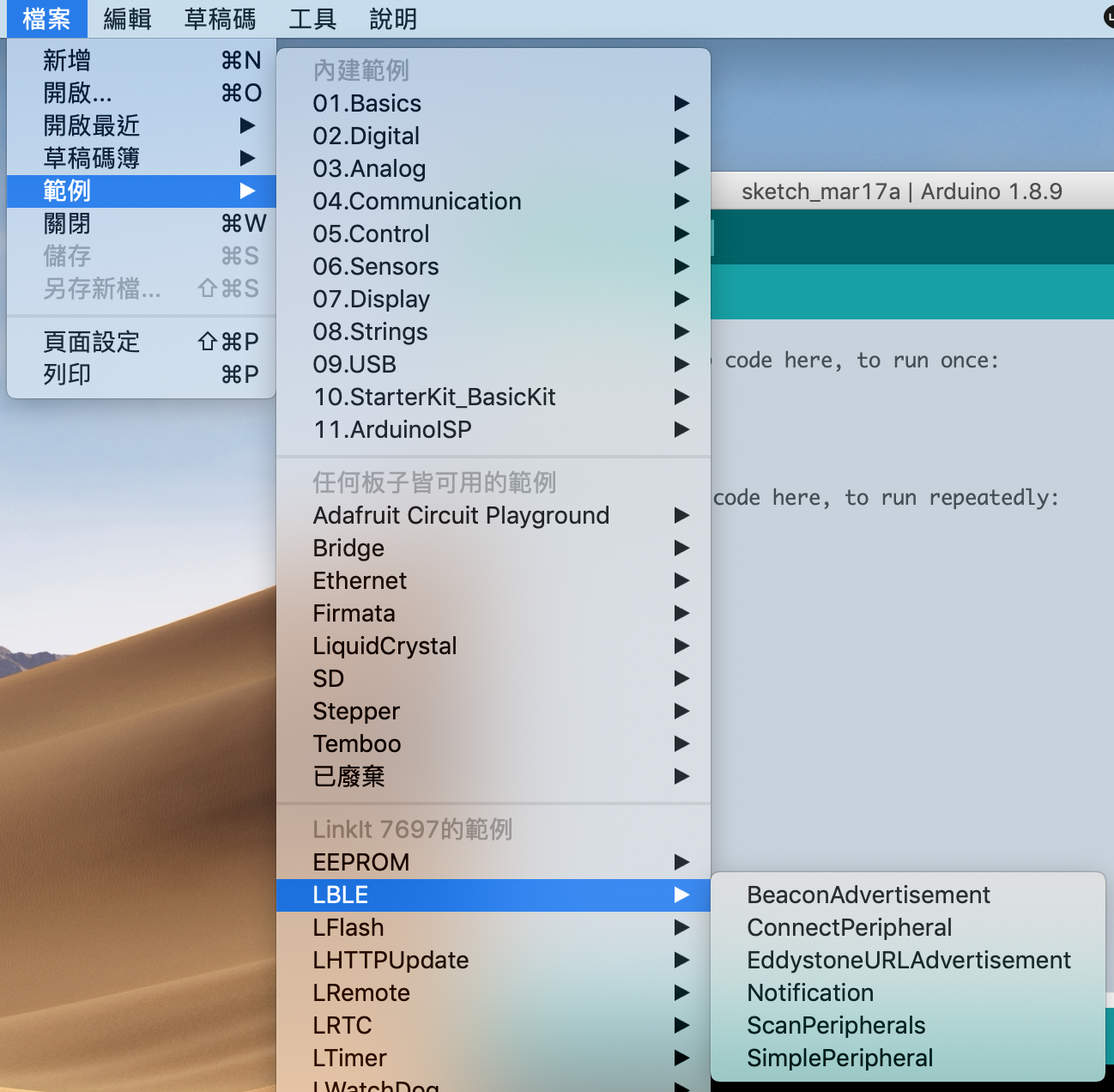Image resolution: width=1114 pixels, height=1092 pixels.
Task: Open the 說明 menu
Action: 393,18
